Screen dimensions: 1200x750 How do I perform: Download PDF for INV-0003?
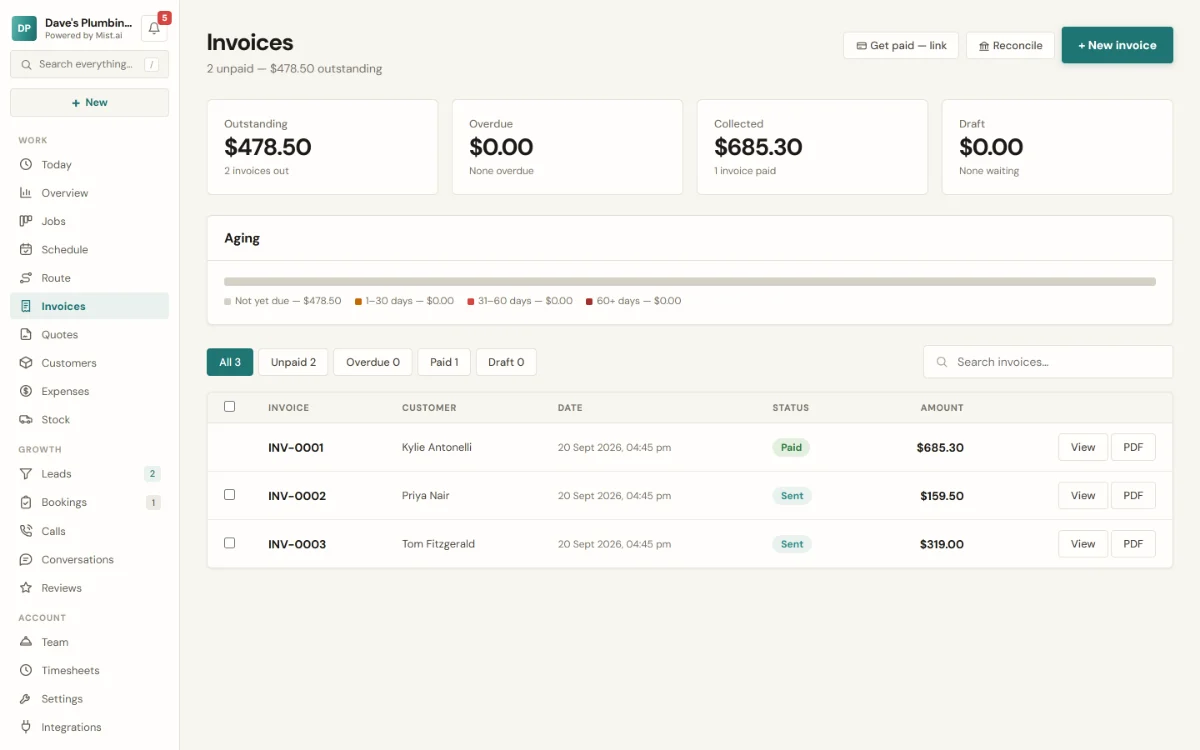pyautogui.click(x=1133, y=544)
